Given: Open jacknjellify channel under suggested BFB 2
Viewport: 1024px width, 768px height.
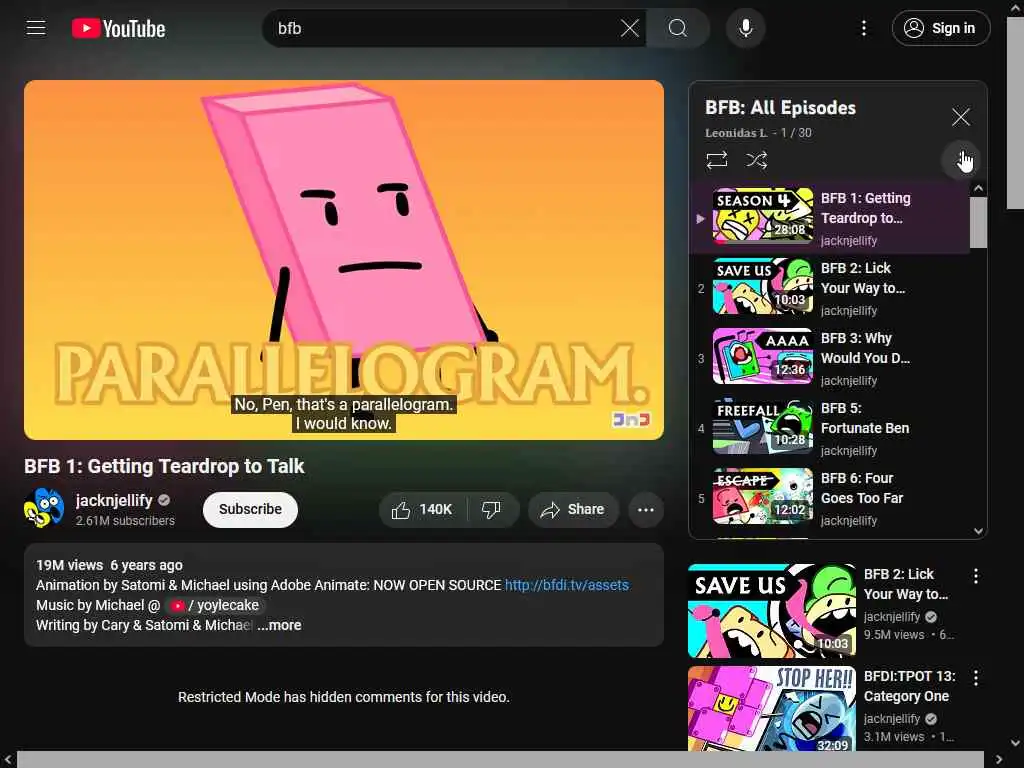Looking at the screenshot, I should tap(892, 616).
